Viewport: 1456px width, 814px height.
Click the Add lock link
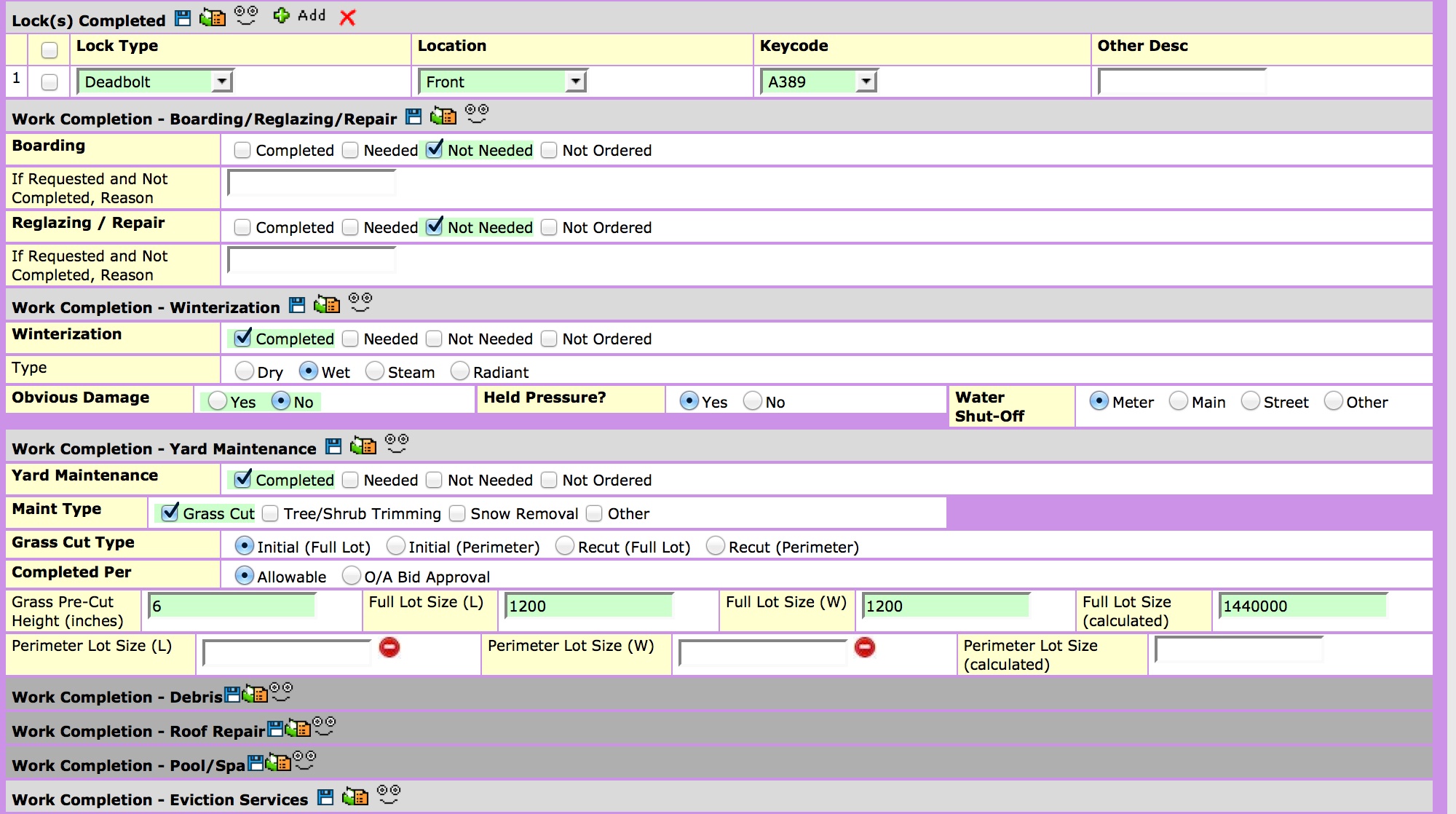point(312,15)
